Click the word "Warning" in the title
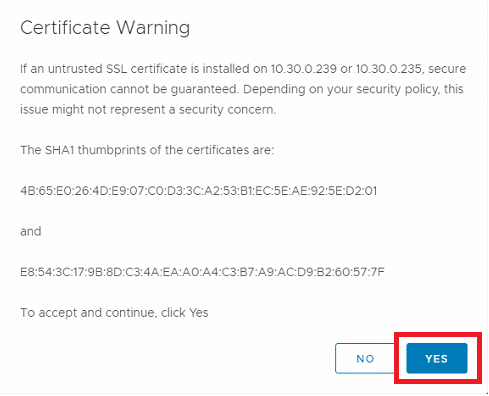 pyautogui.click(x=153, y=28)
